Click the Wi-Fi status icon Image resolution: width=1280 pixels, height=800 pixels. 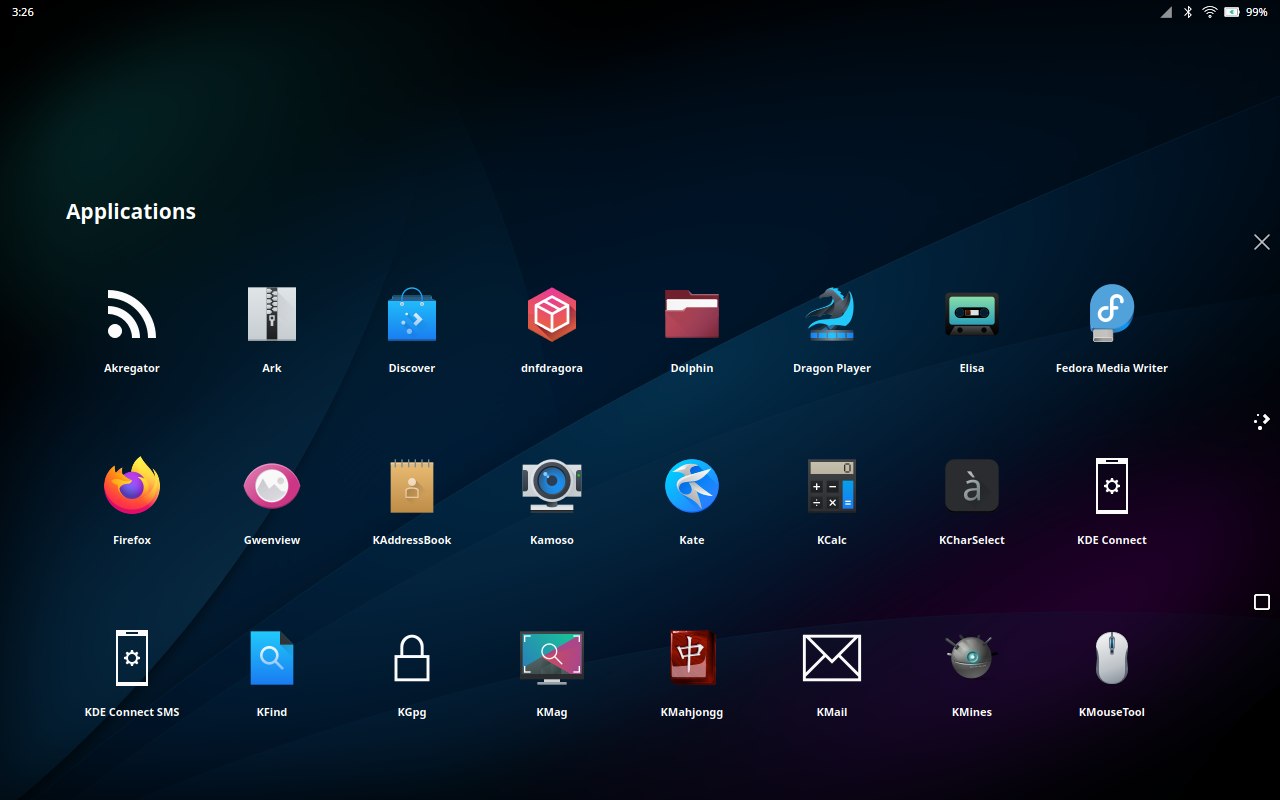pyautogui.click(x=1210, y=12)
